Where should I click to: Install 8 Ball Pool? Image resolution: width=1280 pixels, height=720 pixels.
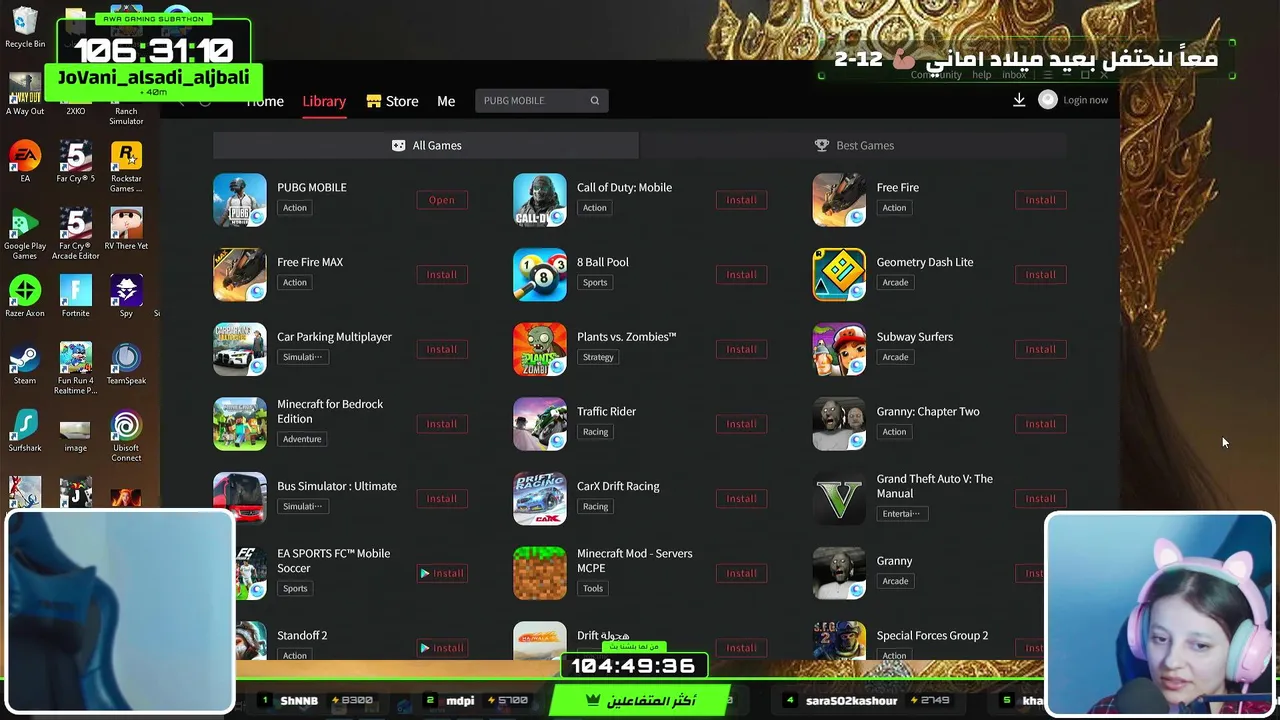coord(741,274)
